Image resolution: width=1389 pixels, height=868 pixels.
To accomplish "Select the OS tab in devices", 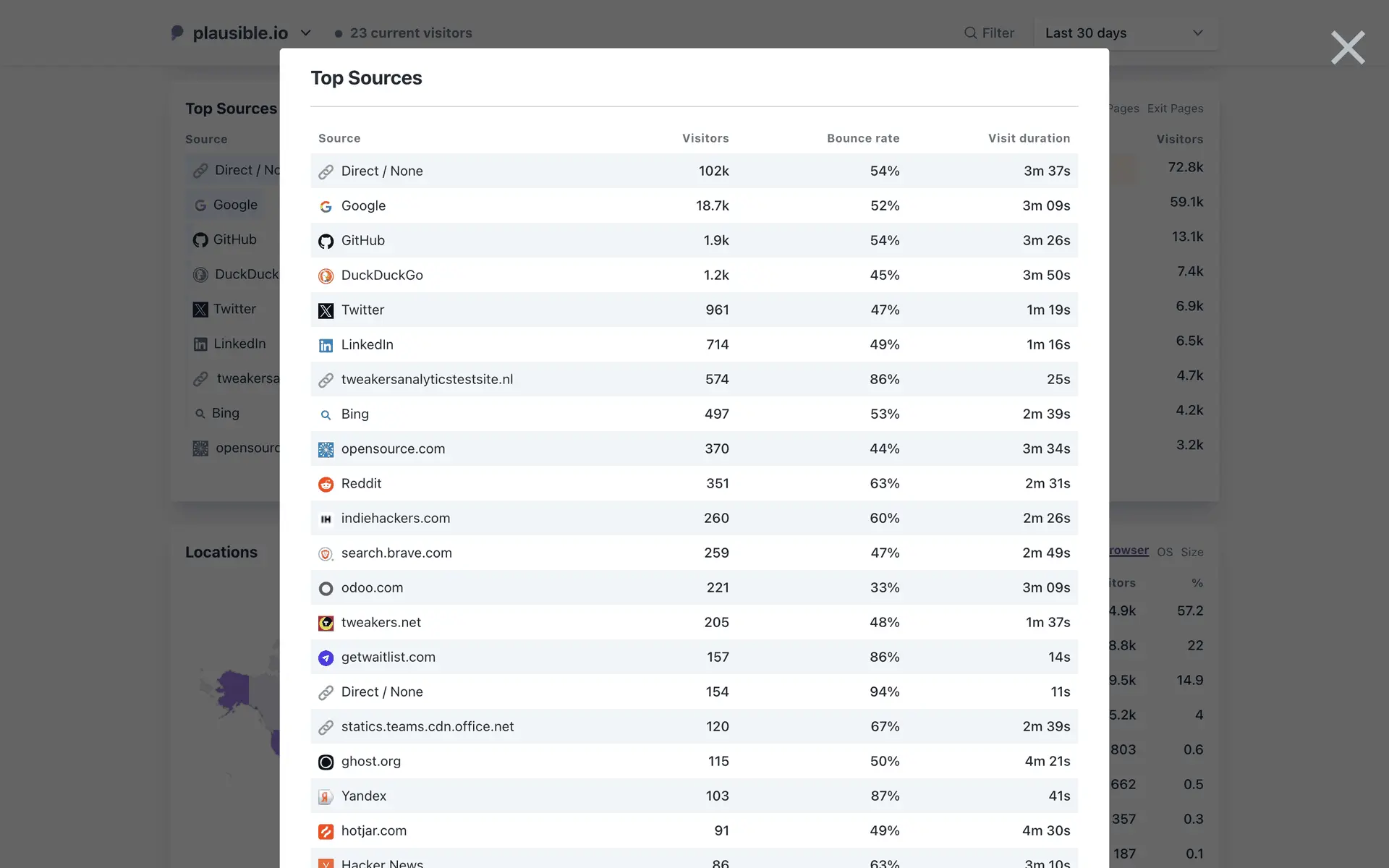I will click(1164, 552).
